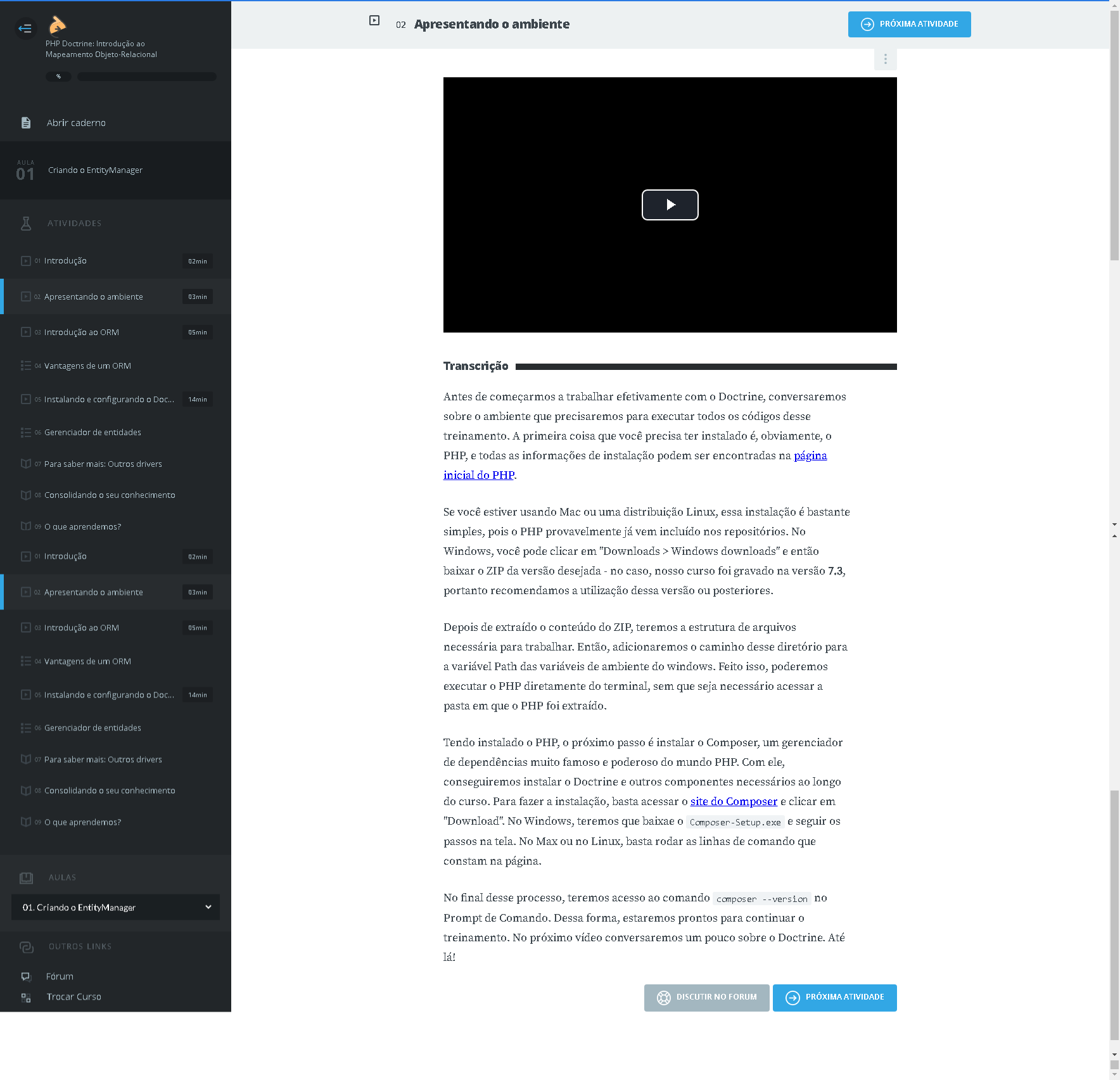
Task: Select Vantagens de um ORM activity
Action: (87, 366)
